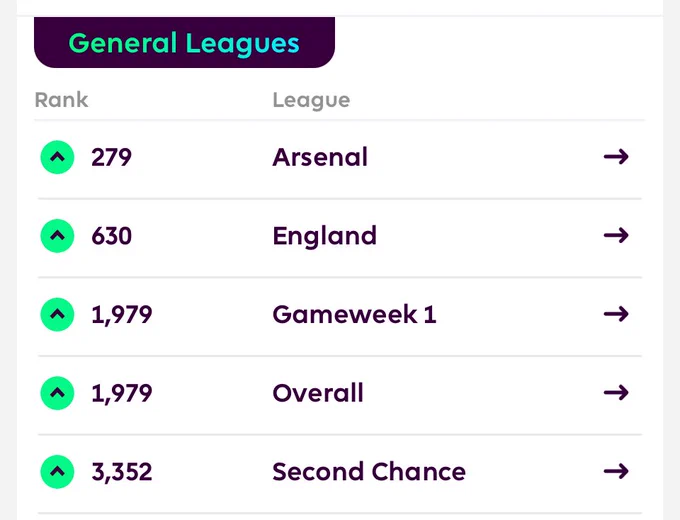Click the rank number 3,352
The image size is (680, 520).
tap(122, 472)
